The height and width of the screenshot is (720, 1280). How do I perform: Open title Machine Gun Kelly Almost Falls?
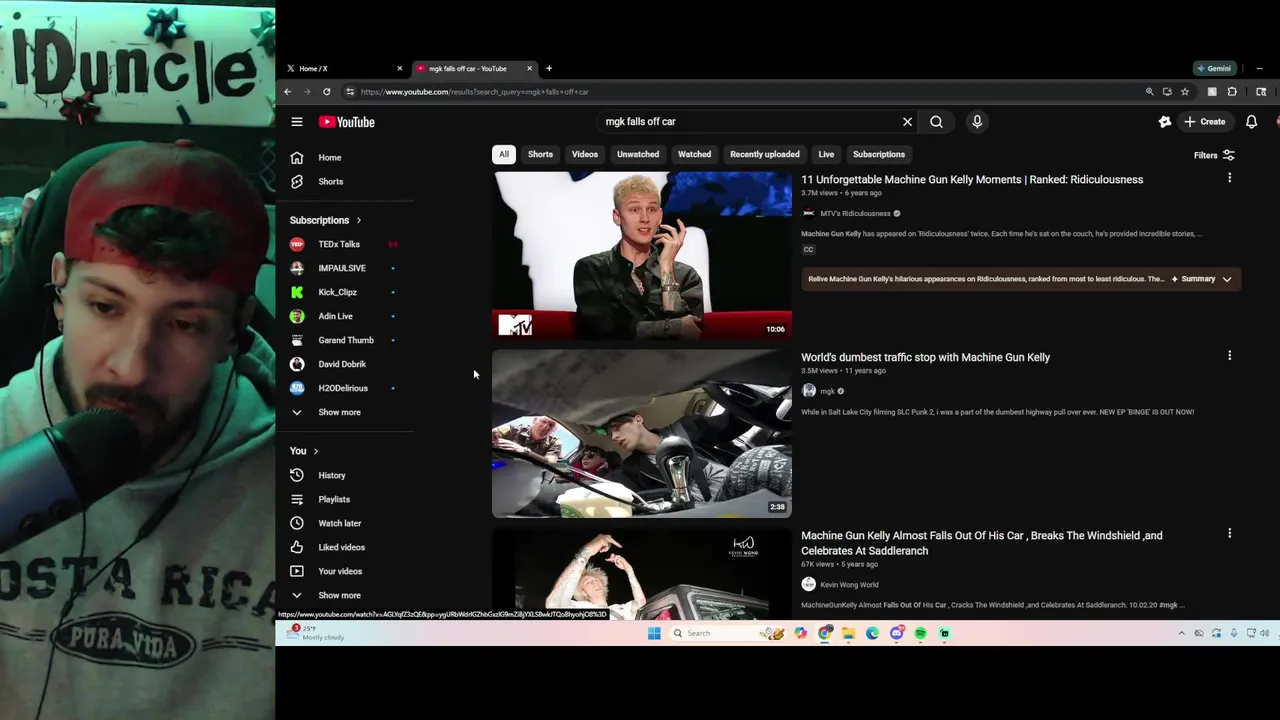point(982,543)
